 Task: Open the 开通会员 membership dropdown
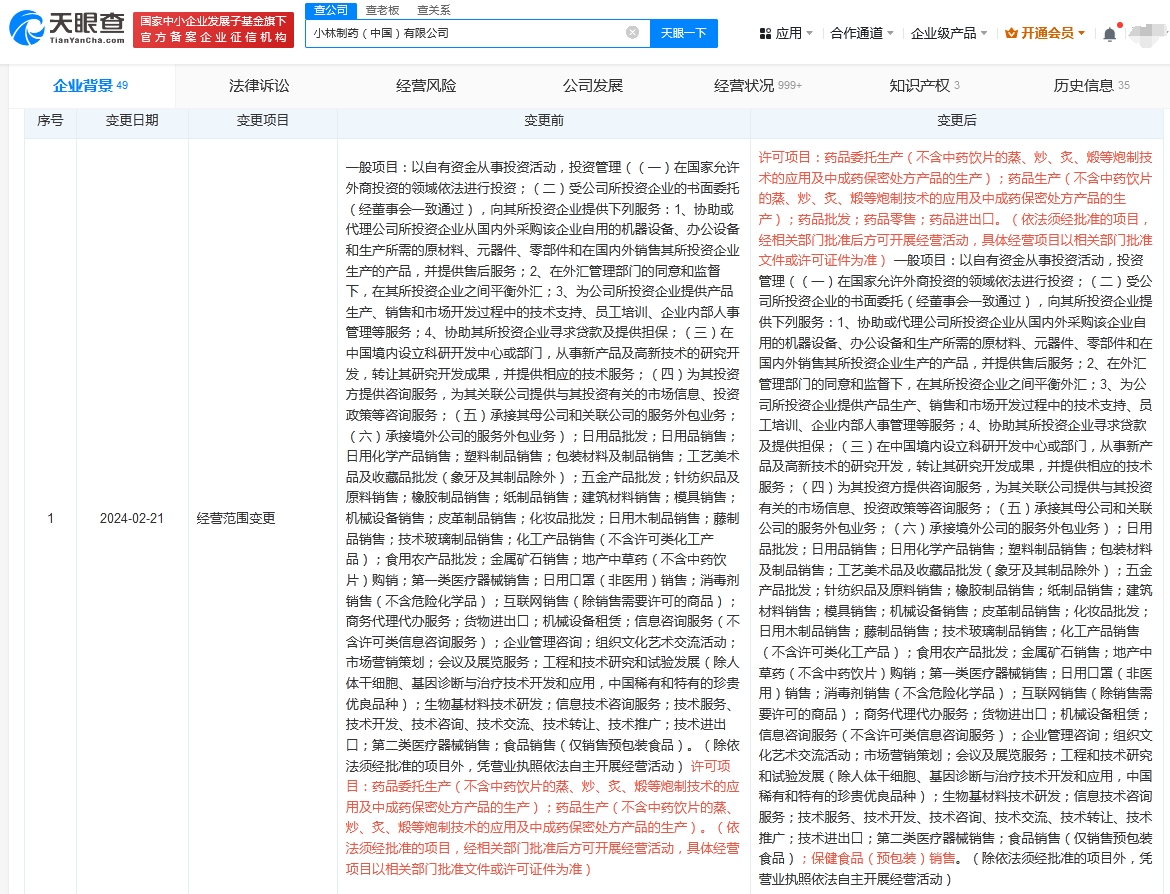tap(1045, 34)
